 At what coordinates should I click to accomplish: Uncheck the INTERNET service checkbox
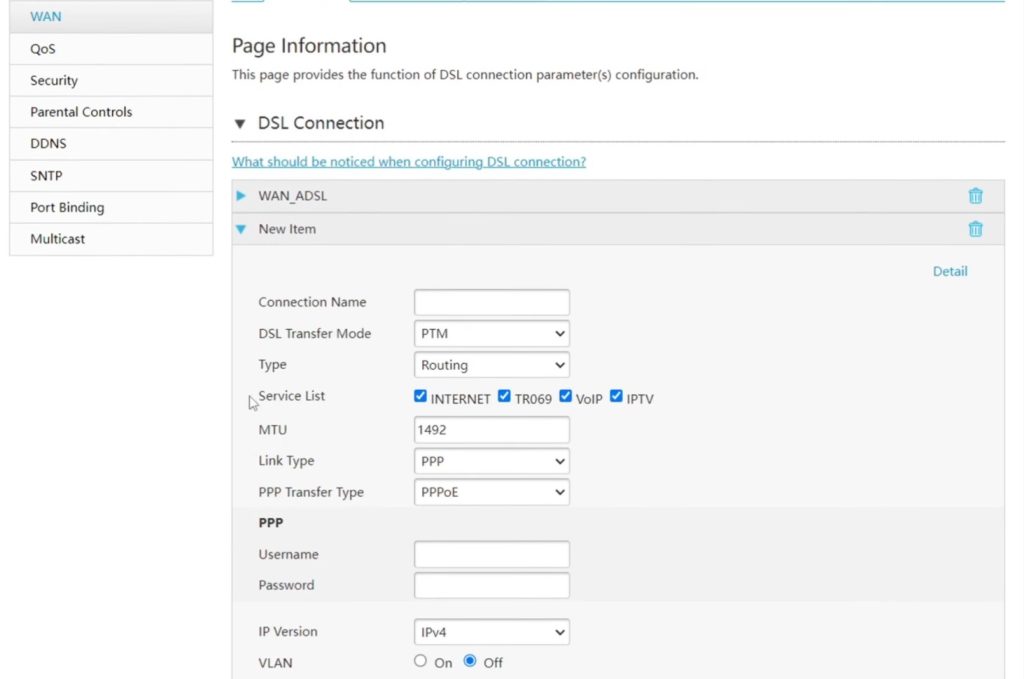pos(421,397)
